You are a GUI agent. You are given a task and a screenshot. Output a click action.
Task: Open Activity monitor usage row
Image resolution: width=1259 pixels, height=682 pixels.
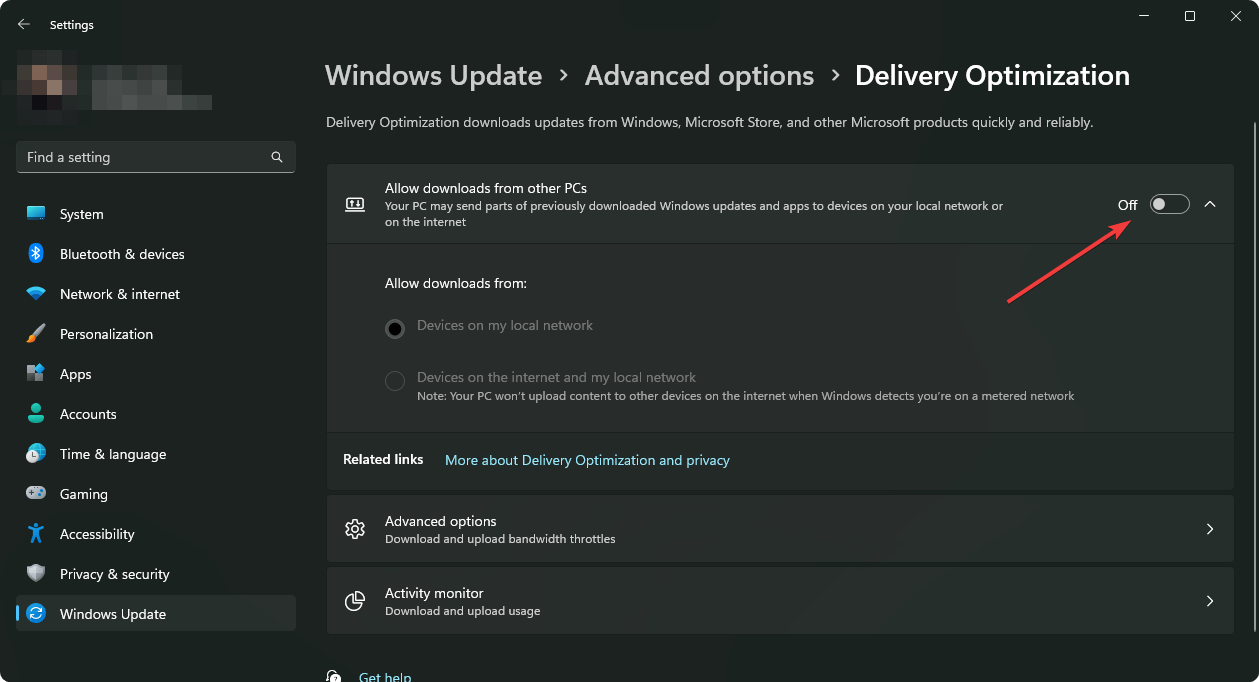(780, 601)
